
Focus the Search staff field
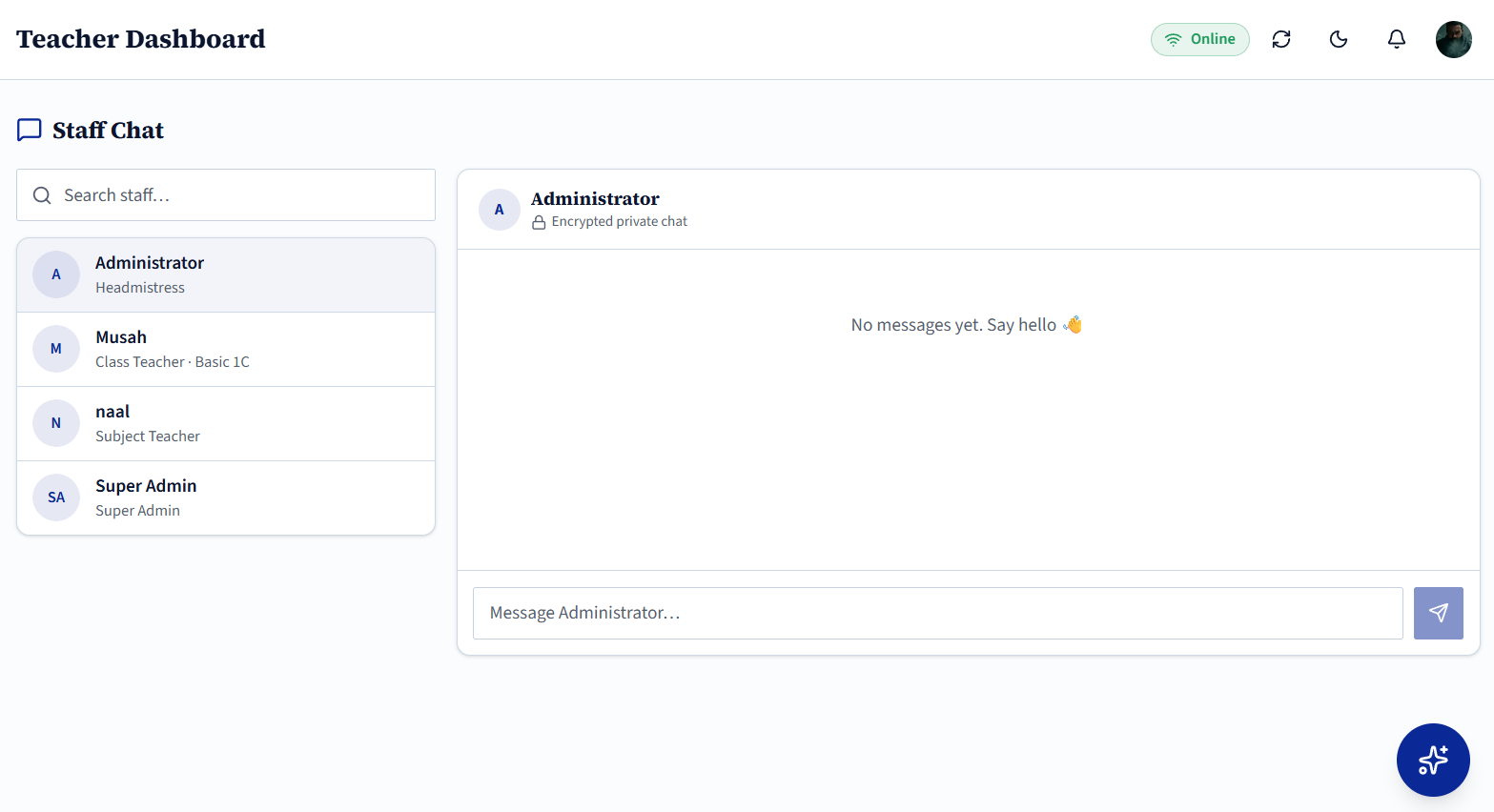point(226,195)
